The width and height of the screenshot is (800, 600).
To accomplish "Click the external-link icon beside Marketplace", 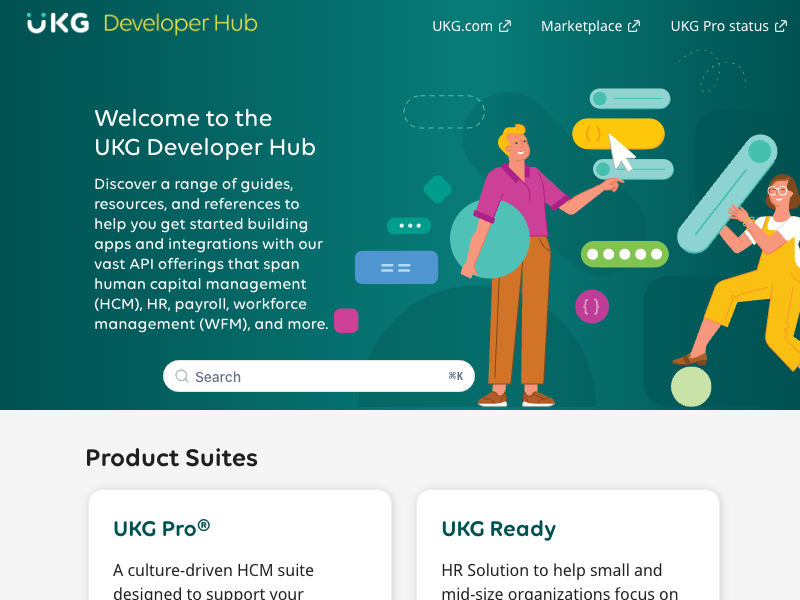I will pyautogui.click(x=634, y=27).
